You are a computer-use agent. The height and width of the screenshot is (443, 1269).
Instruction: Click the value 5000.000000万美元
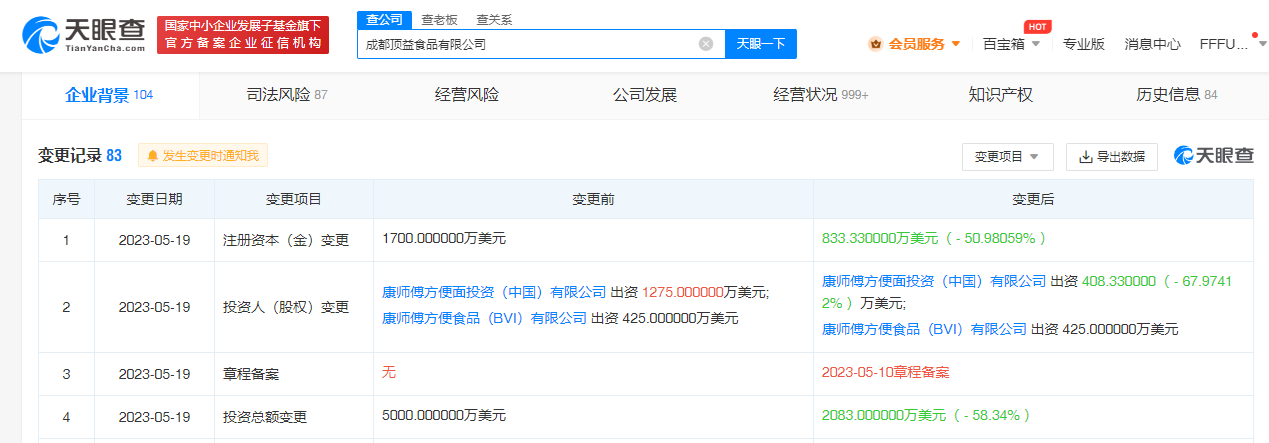pos(444,414)
